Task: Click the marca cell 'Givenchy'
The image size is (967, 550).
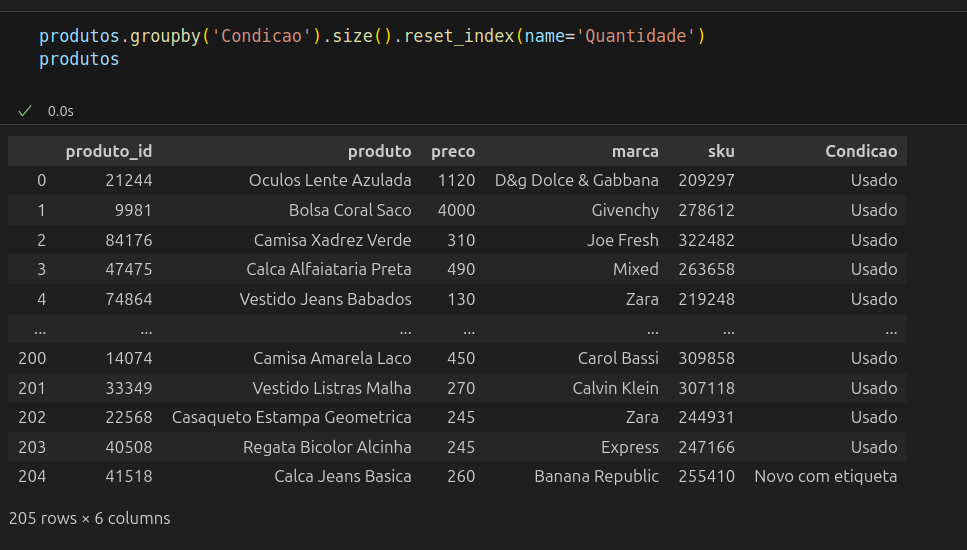Action: pos(625,210)
